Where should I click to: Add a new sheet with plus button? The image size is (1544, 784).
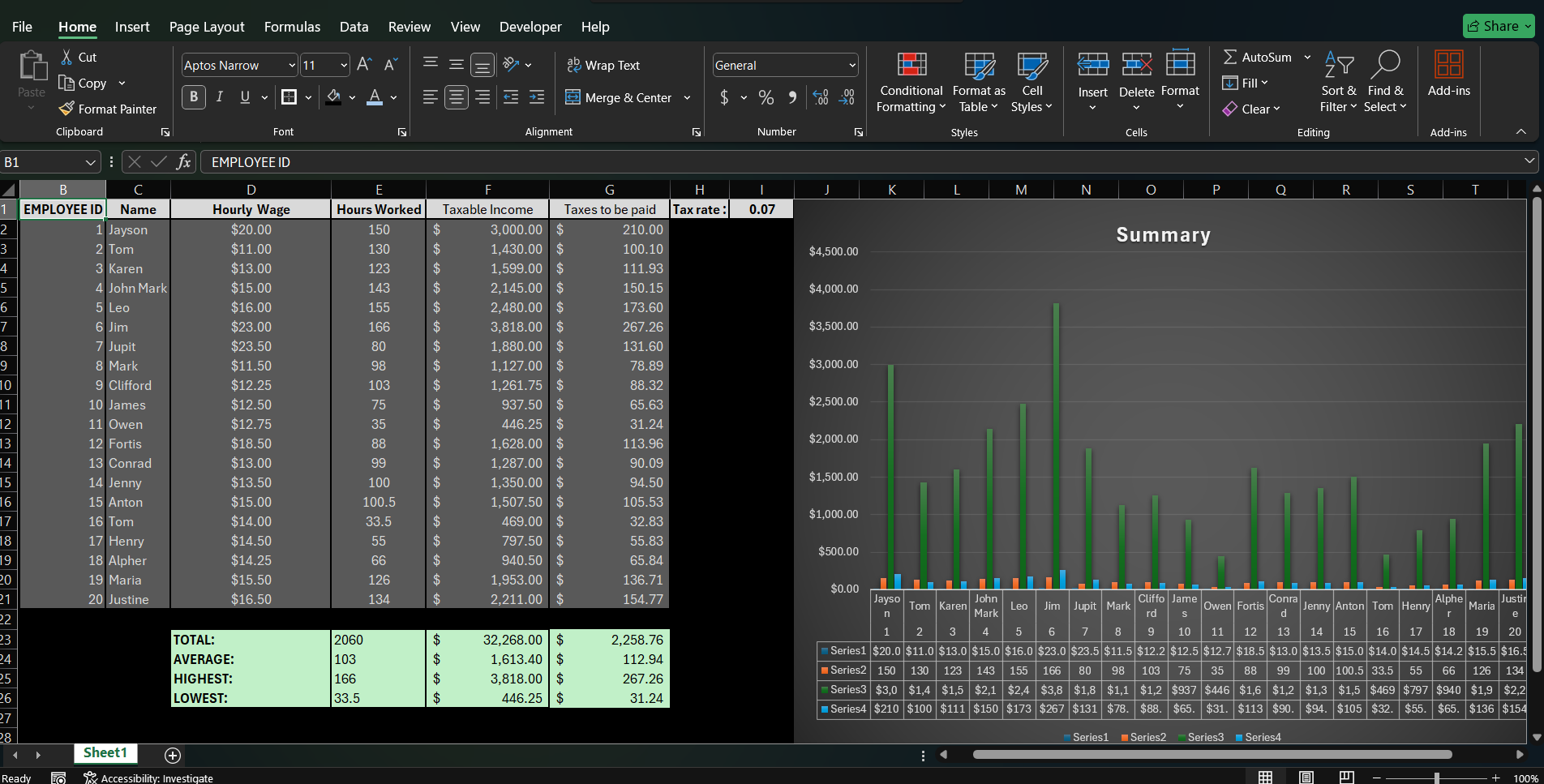coord(172,755)
